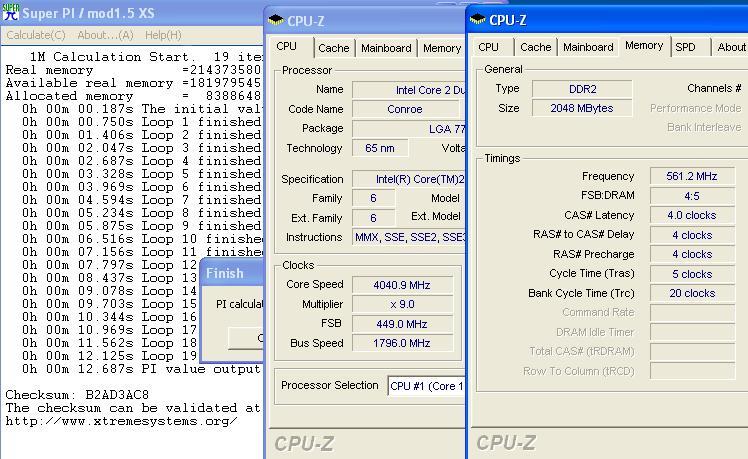
Task: Open the About...(A) menu in Super PI
Action: (105, 35)
